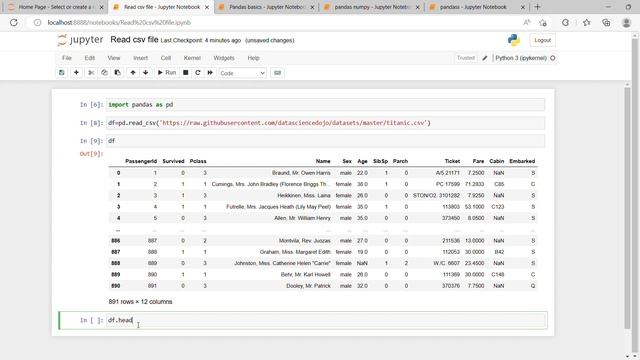Open the Help menu
640x360 pixels.
tap(253, 58)
